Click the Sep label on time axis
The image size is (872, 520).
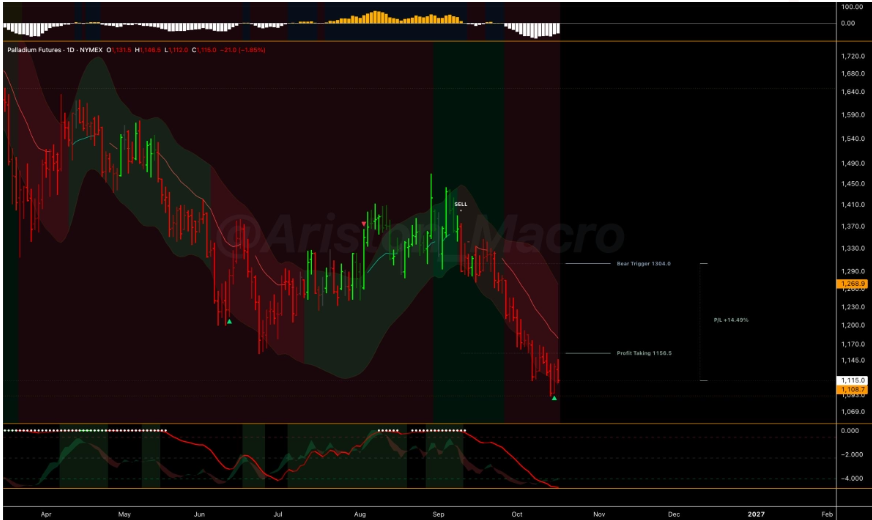438,514
